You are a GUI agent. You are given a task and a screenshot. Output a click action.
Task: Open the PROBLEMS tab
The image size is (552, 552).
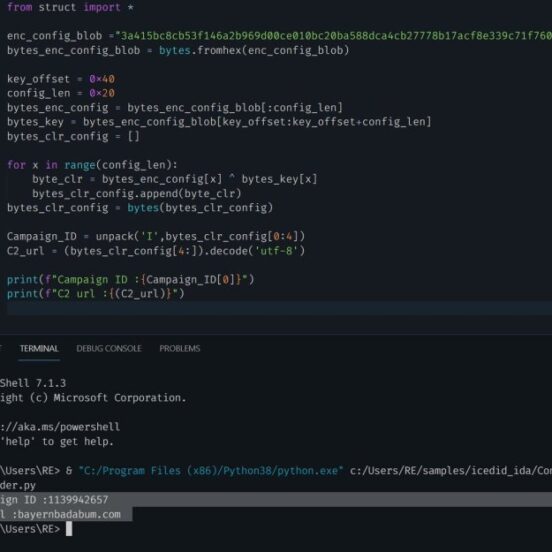[x=180, y=349]
